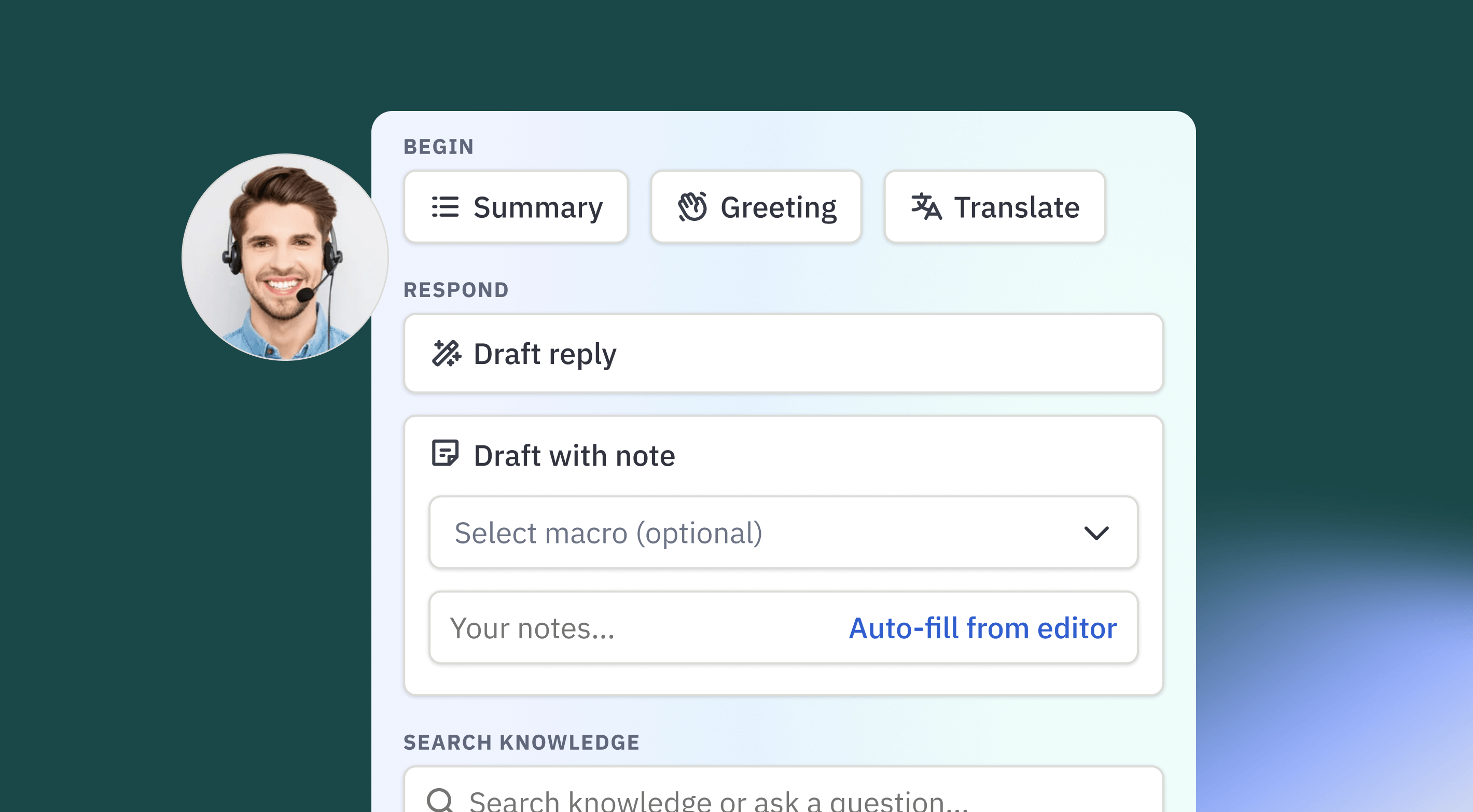This screenshot has height=812, width=1473.
Task: Click the list icon on the Summary button
Action: click(x=445, y=207)
